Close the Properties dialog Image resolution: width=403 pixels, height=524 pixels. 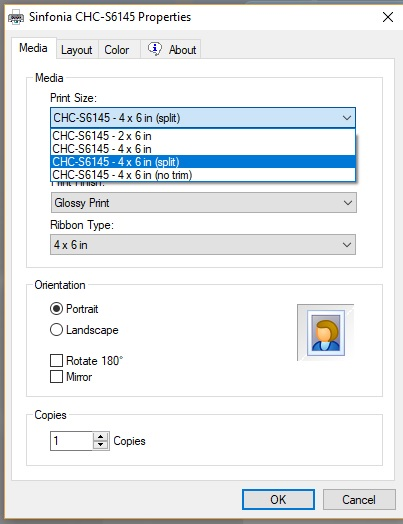click(388, 17)
